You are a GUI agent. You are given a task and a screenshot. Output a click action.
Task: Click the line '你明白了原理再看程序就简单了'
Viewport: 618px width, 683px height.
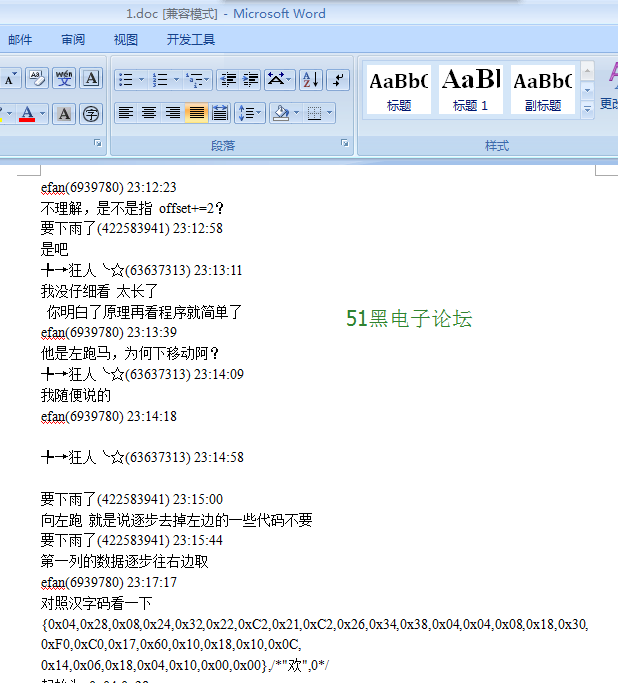click(144, 312)
